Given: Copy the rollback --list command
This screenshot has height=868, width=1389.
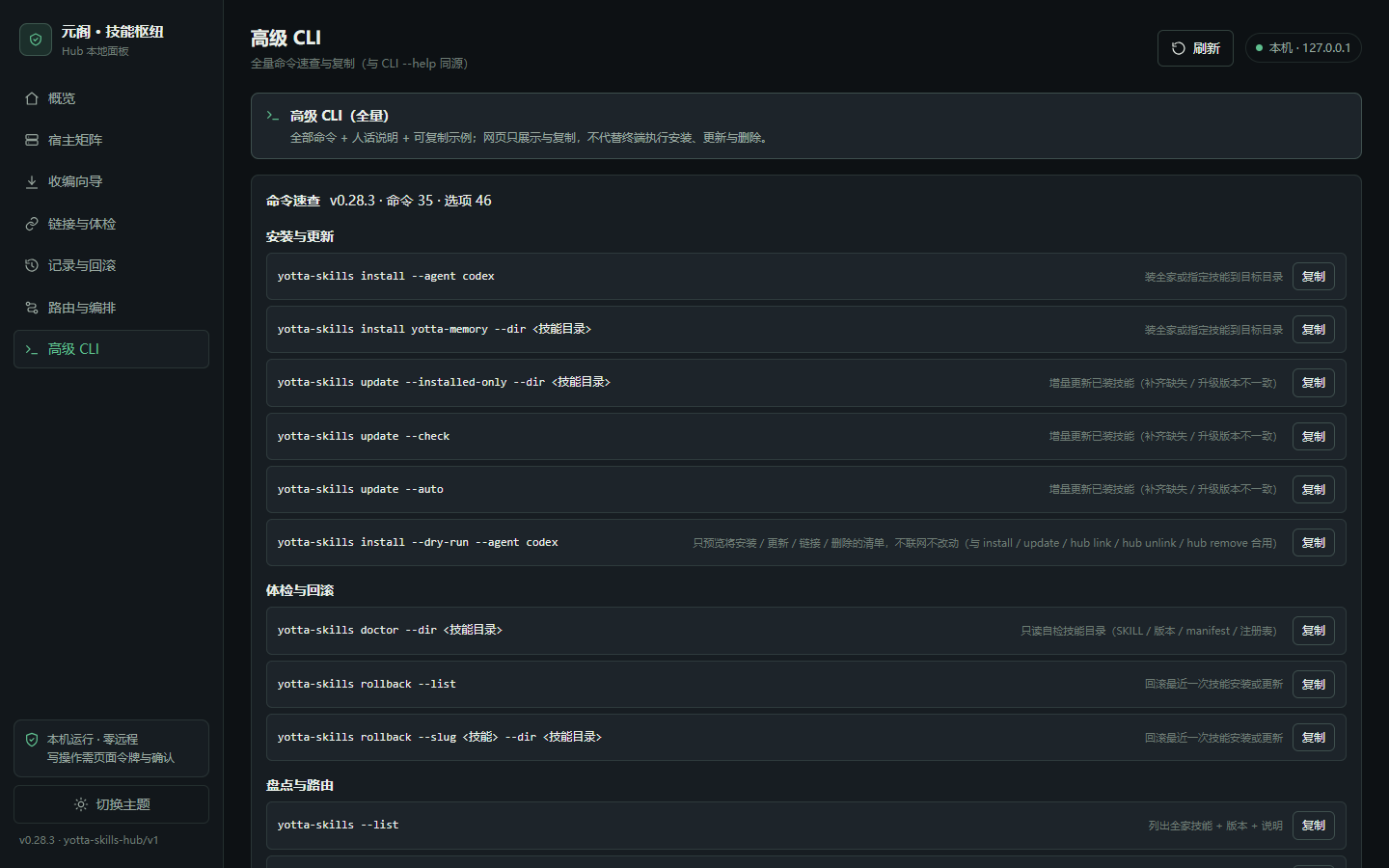Looking at the screenshot, I should click(1314, 685).
